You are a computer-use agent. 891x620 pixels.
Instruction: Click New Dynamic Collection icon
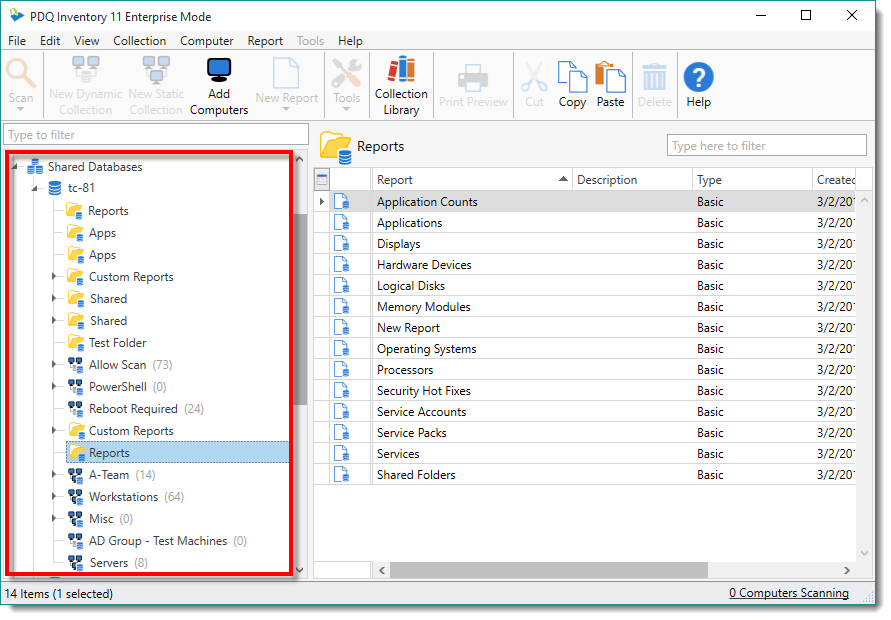86,70
